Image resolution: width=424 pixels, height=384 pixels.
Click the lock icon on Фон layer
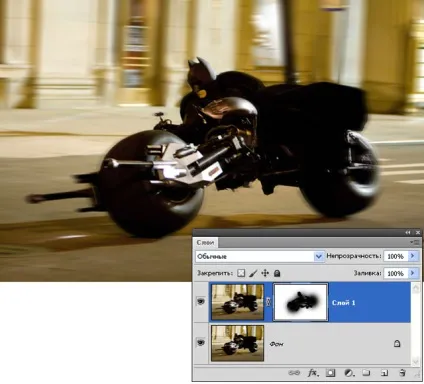pyautogui.click(x=397, y=343)
